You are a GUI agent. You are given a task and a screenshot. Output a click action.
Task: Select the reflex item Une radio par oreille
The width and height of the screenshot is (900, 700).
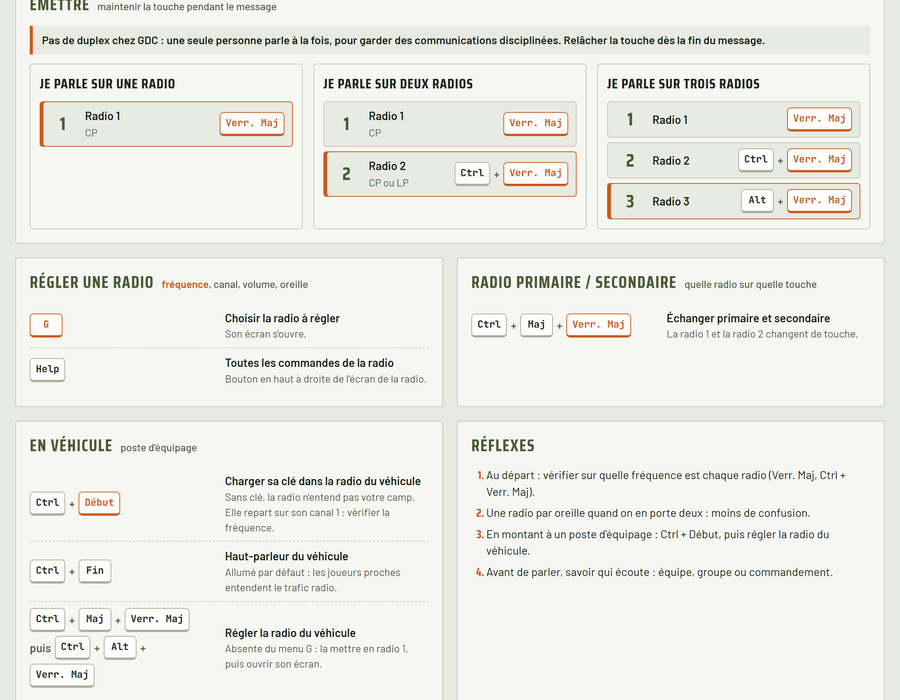(x=647, y=513)
